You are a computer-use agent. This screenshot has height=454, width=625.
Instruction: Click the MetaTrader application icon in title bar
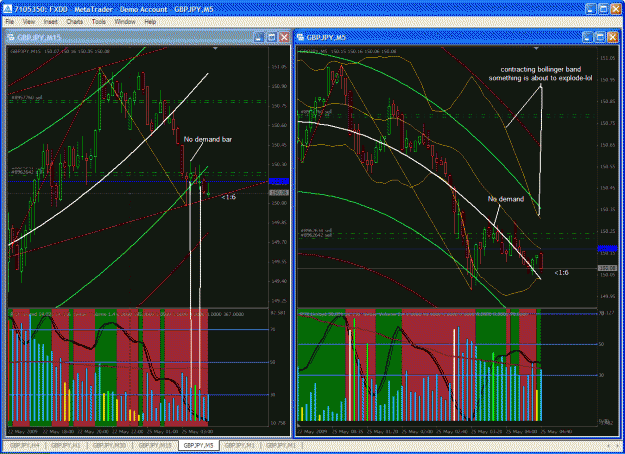click(x=7, y=9)
